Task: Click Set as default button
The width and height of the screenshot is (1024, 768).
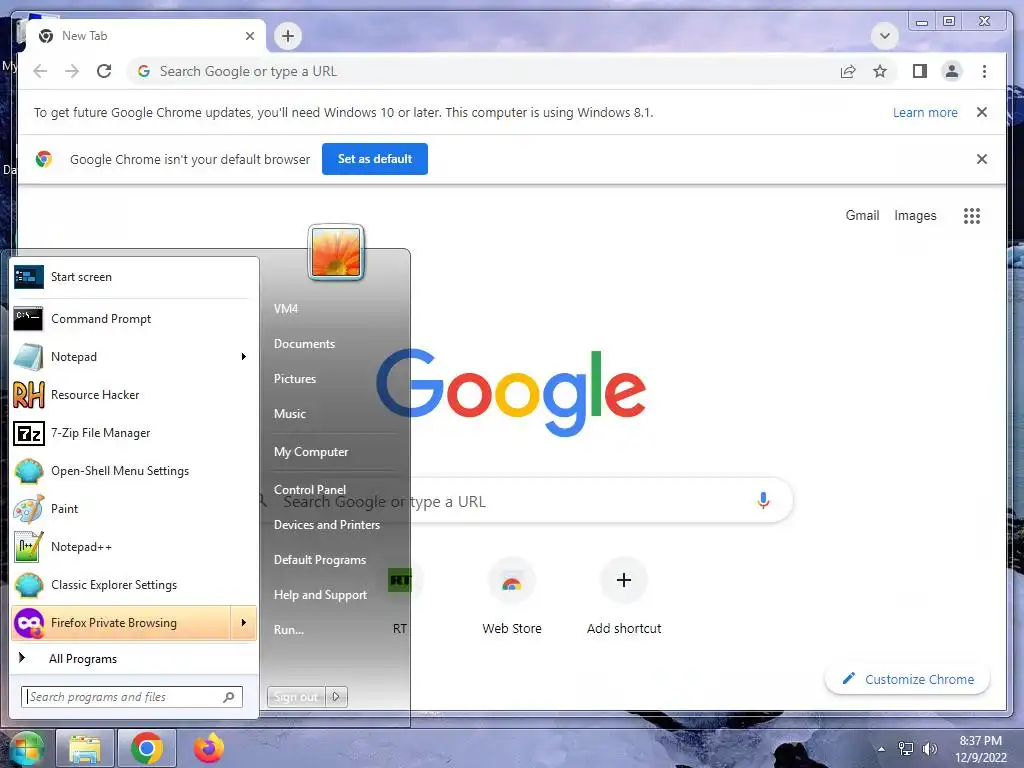Action: click(375, 159)
